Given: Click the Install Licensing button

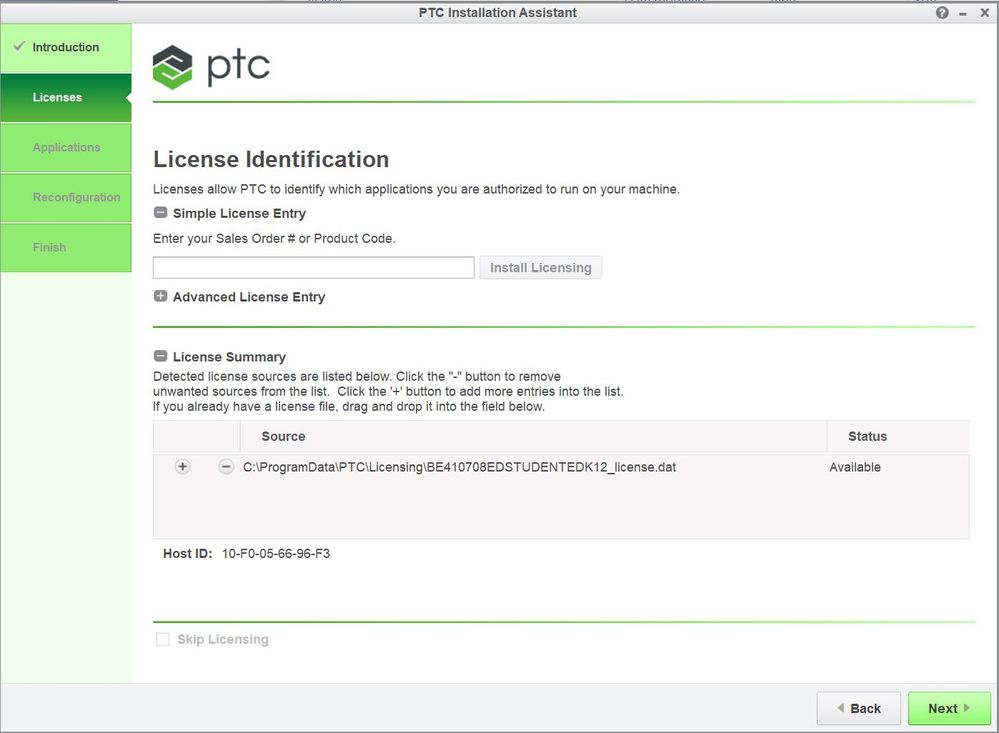Looking at the screenshot, I should pyautogui.click(x=540, y=268).
